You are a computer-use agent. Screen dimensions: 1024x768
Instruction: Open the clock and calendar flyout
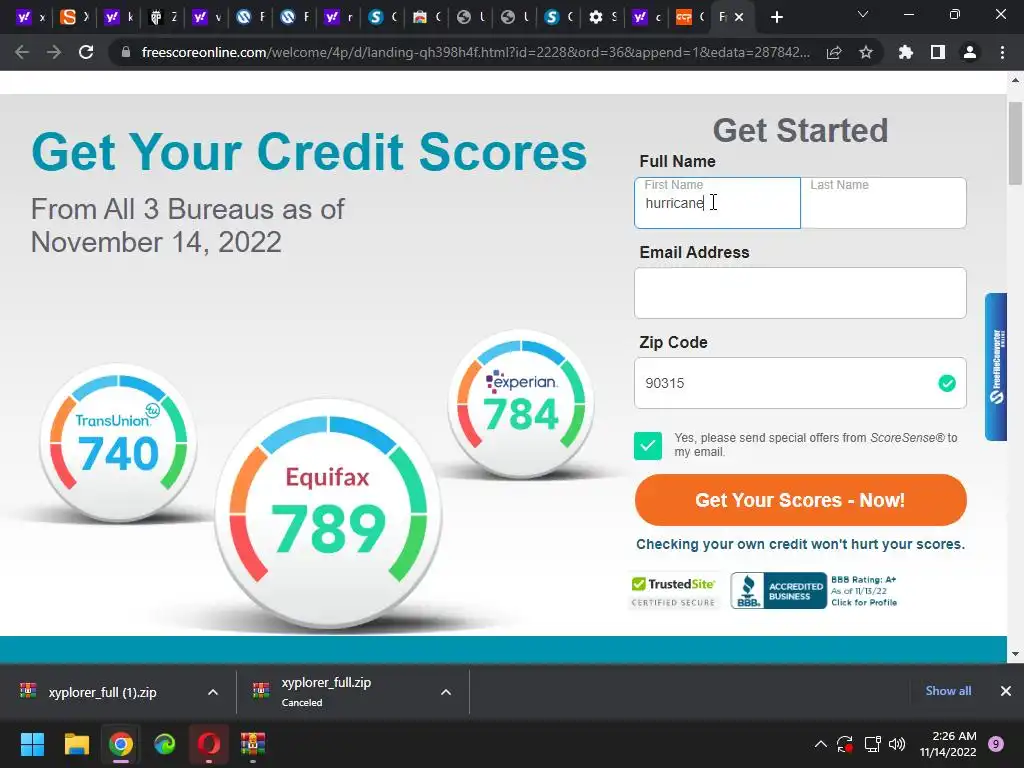[948, 744]
